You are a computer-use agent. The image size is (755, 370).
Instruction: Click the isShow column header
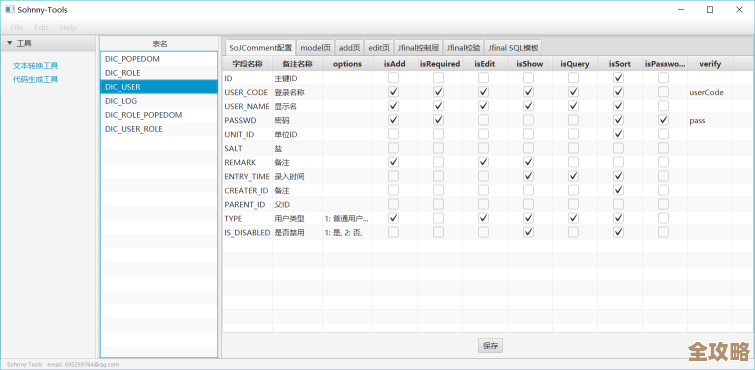[x=530, y=64]
